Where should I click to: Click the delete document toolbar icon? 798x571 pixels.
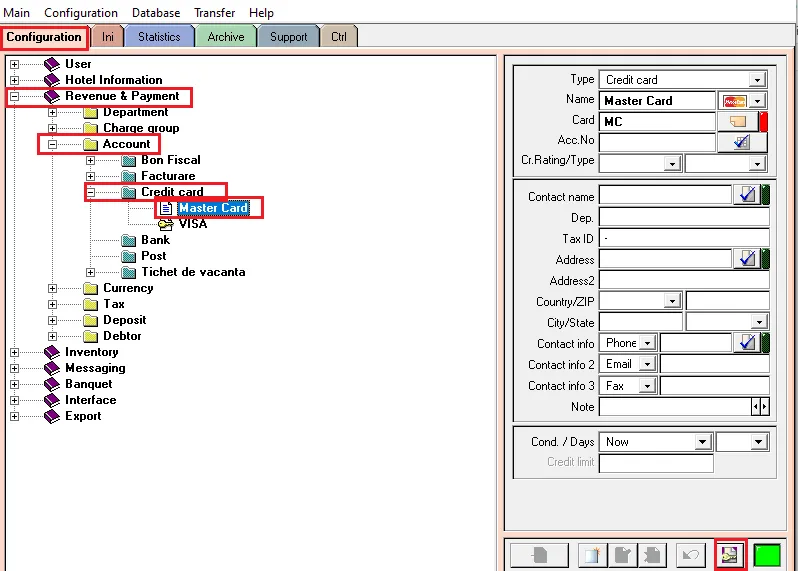652,555
